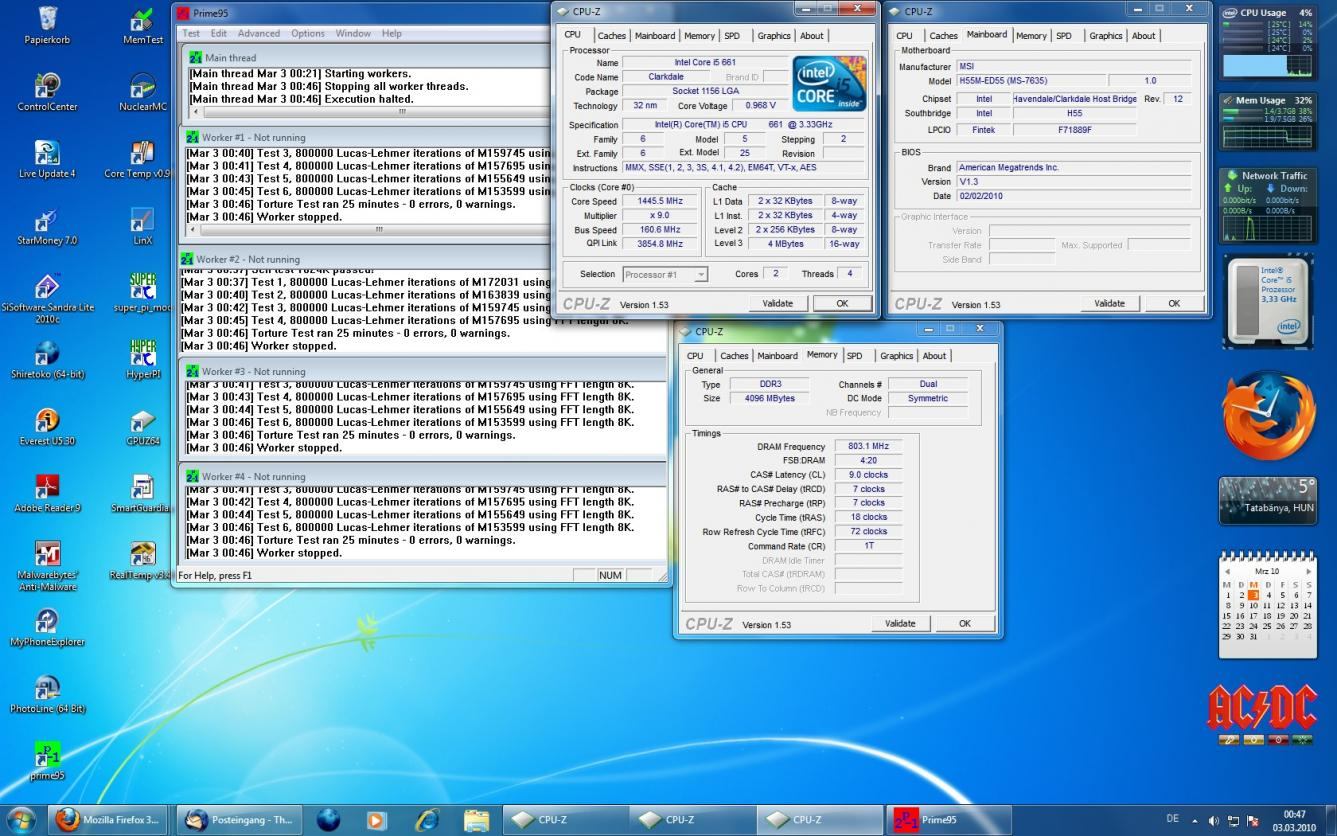The height and width of the screenshot is (836, 1337).
Task: Click the Worker #3 - Not running title bar
Action: tap(422, 371)
